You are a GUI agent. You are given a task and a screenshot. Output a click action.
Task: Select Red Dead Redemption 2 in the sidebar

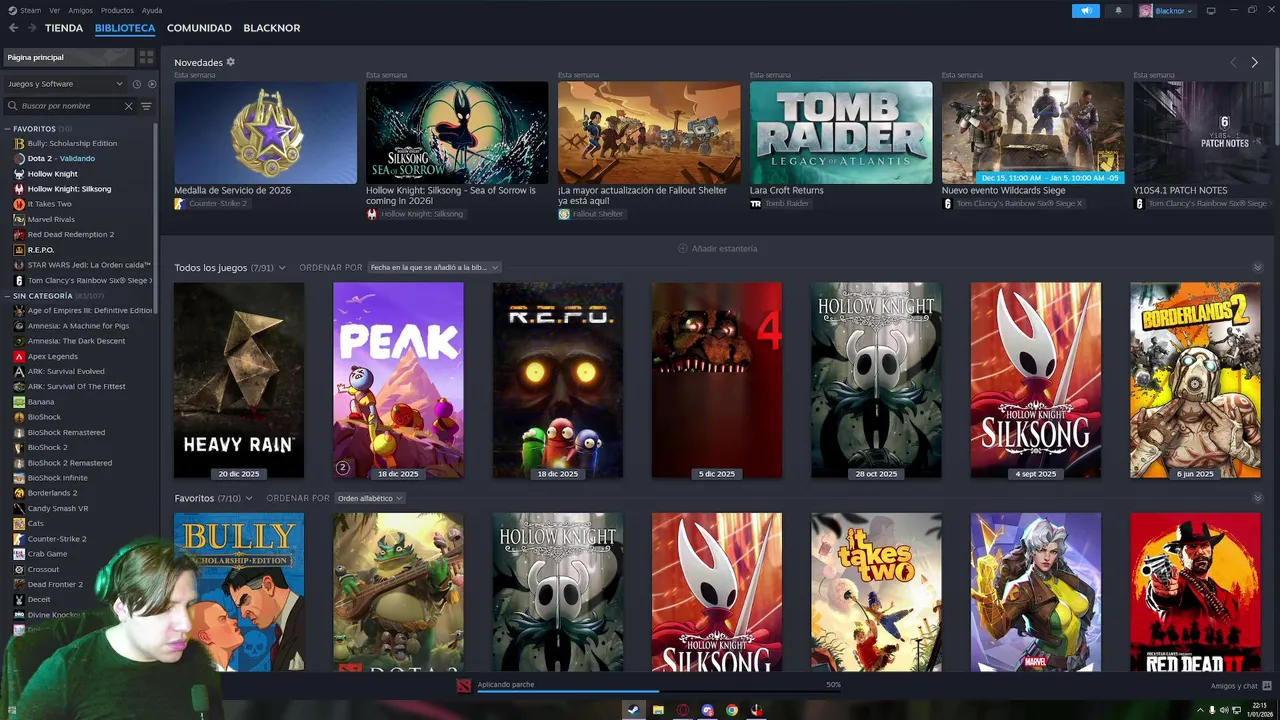click(x=70, y=234)
